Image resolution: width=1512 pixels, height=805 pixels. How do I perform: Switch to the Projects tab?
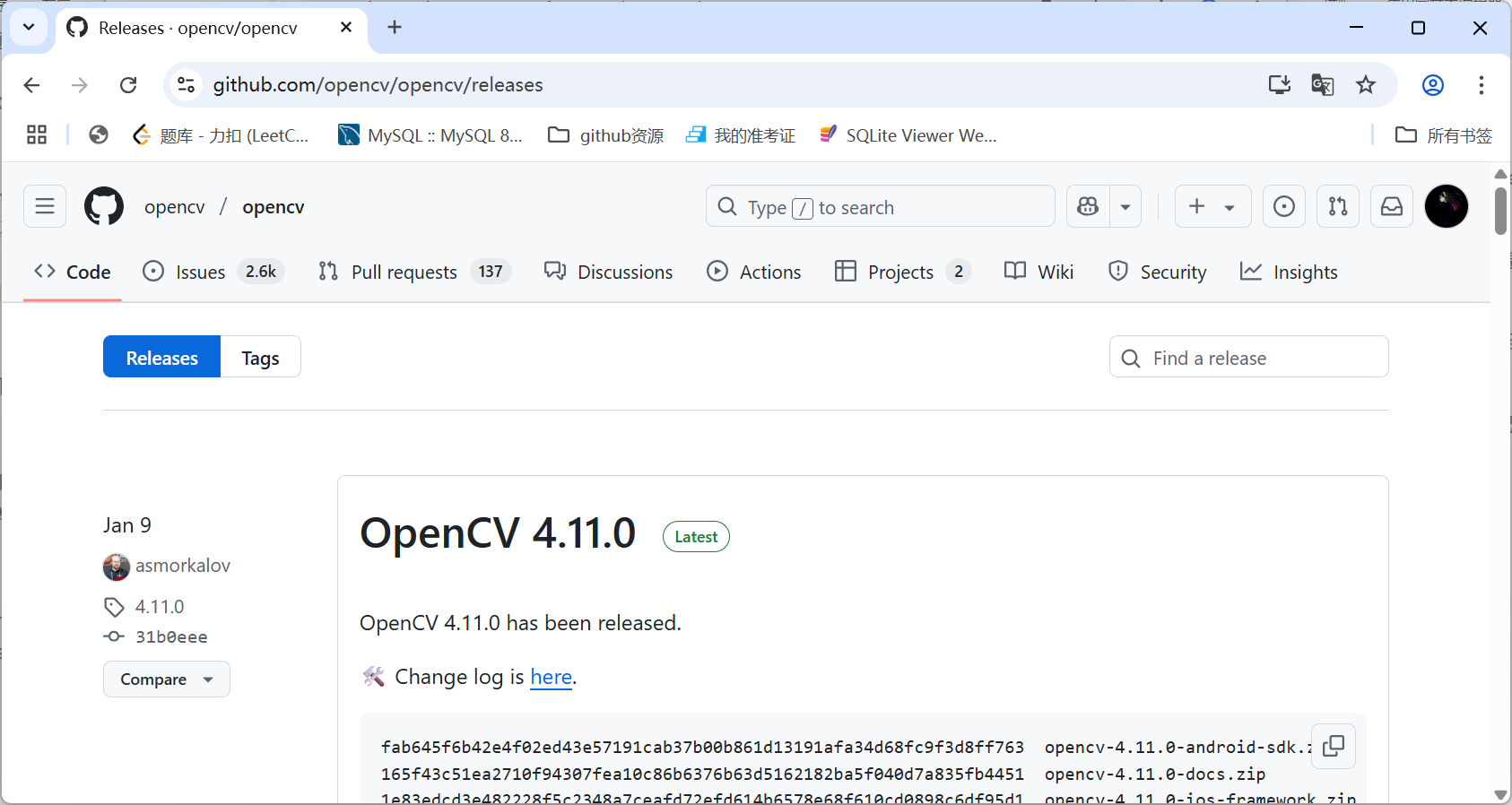click(903, 272)
